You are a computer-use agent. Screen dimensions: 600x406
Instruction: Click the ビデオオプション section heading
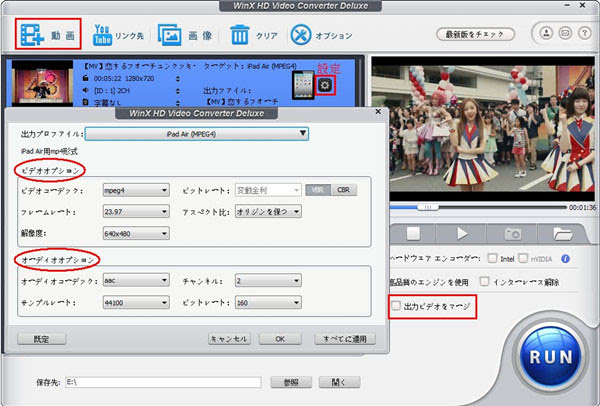pyautogui.click(x=50, y=171)
